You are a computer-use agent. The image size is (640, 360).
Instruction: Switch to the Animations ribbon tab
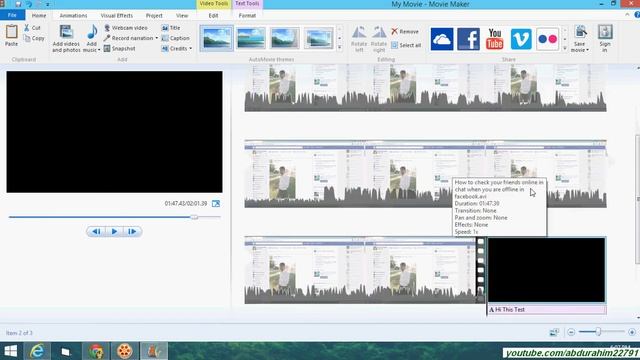click(x=73, y=16)
